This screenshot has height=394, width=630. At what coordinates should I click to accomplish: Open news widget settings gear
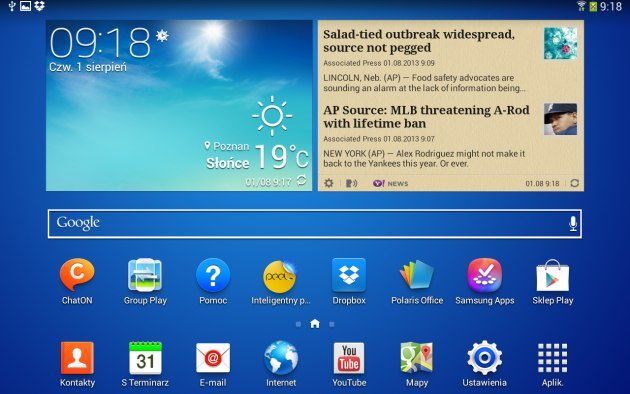click(329, 183)
